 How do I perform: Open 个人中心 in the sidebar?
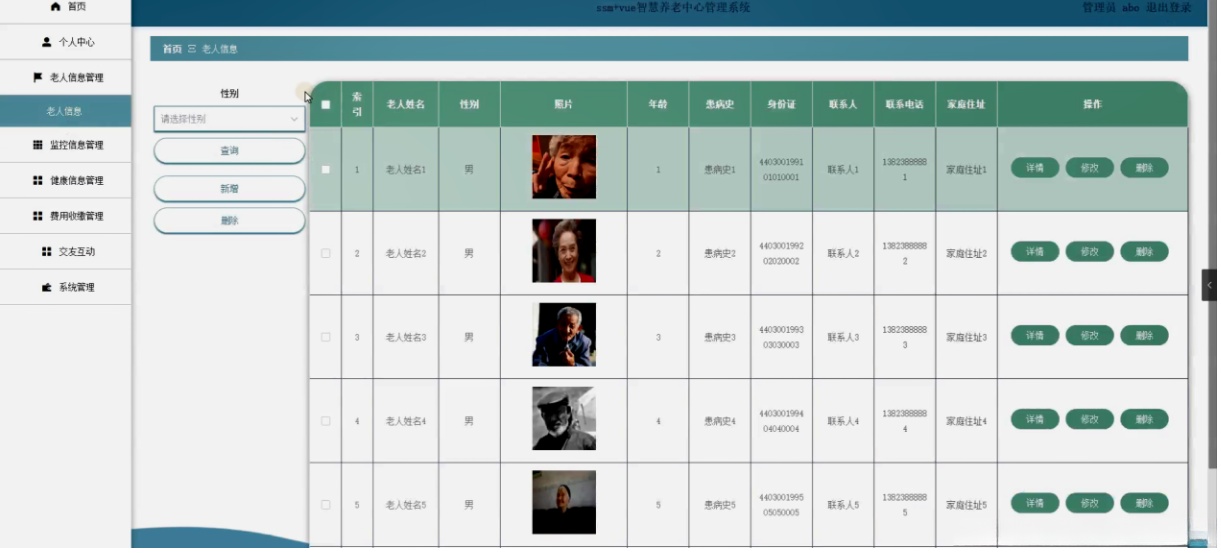click(66, 42)
